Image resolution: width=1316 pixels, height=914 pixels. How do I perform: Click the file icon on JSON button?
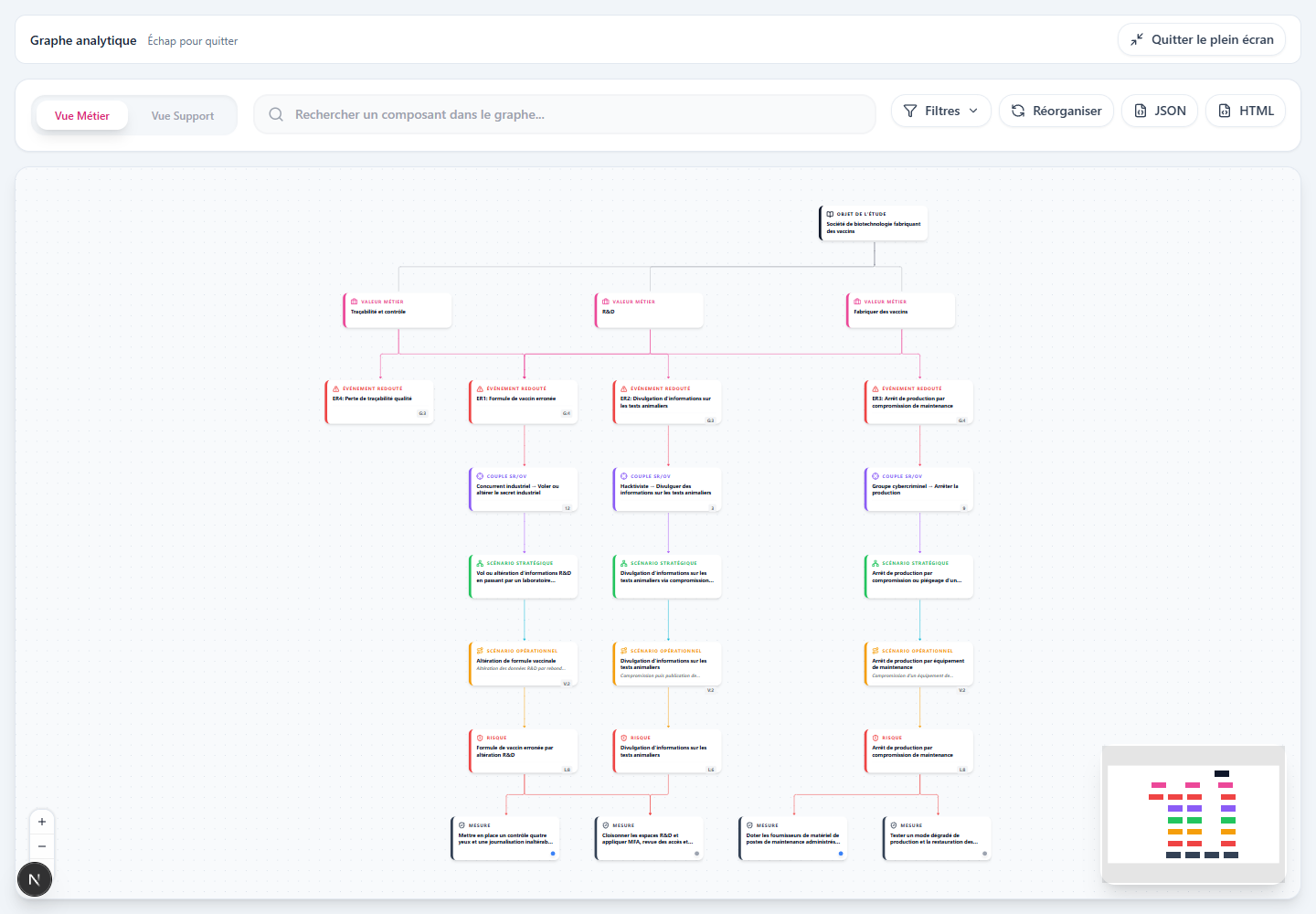coord(1141,111)
